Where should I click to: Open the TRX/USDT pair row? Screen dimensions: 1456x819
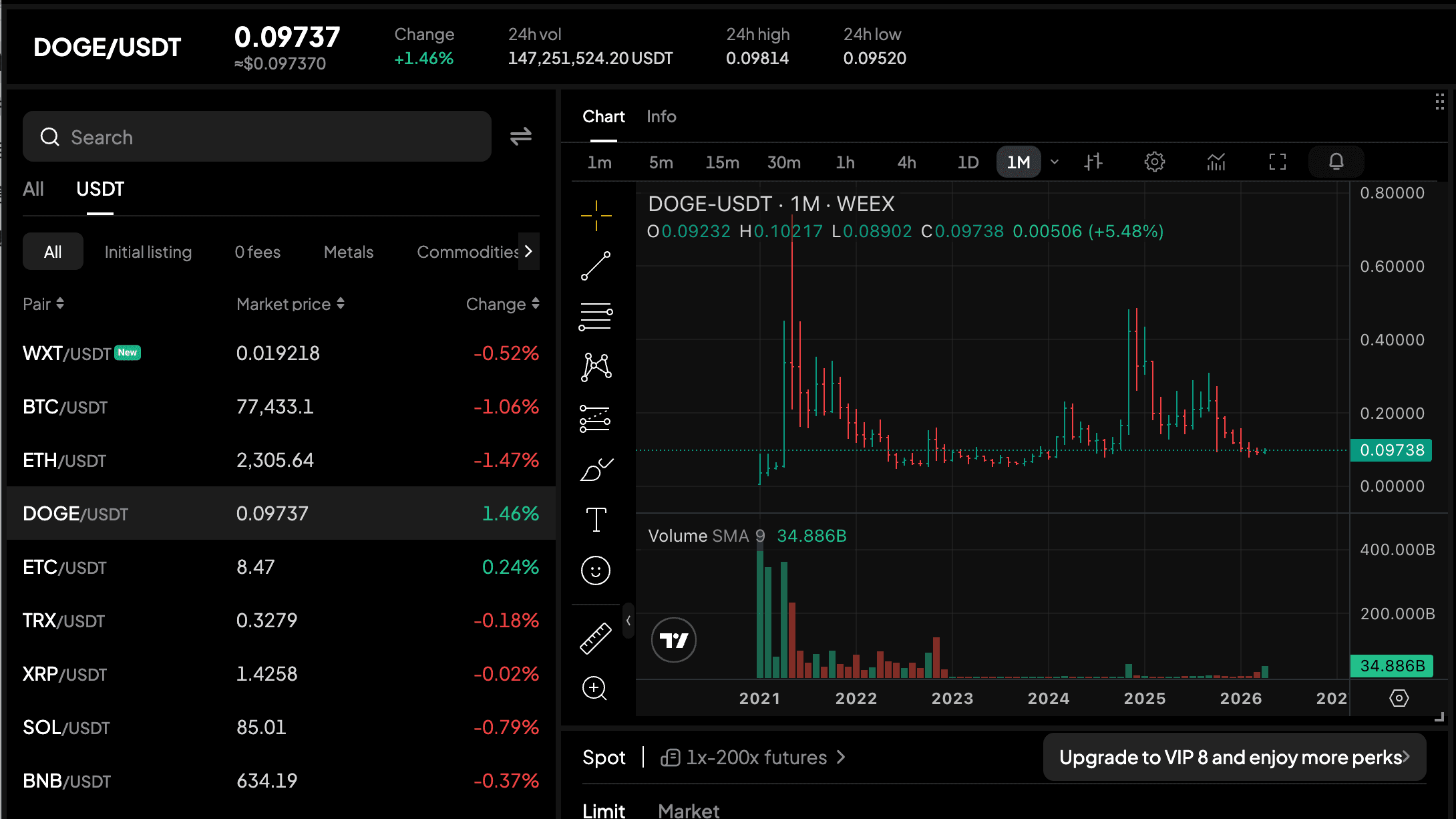(281, 620)
